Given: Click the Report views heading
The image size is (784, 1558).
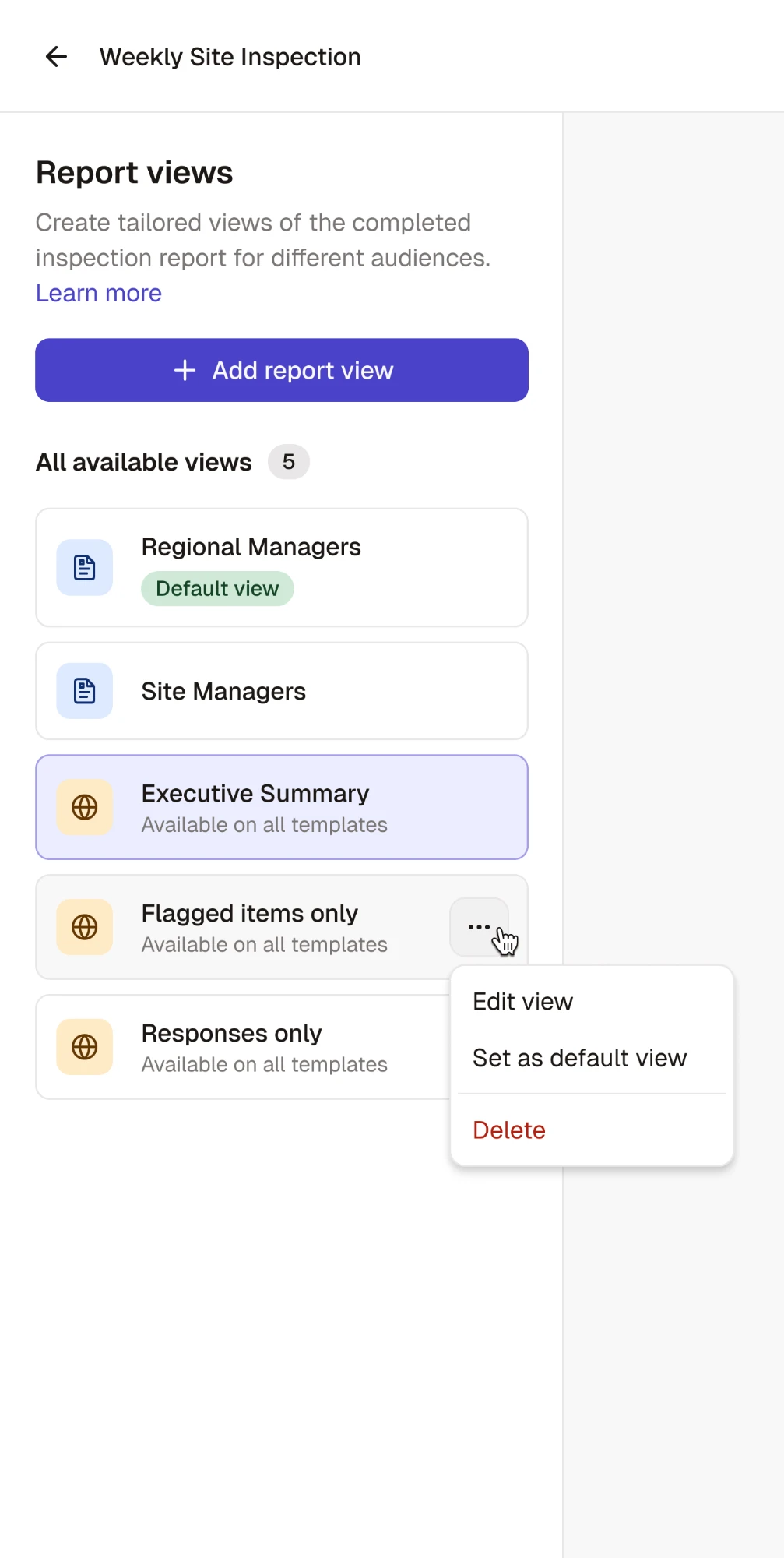Looking at the screenshot, I should click(x=135, y=172).
